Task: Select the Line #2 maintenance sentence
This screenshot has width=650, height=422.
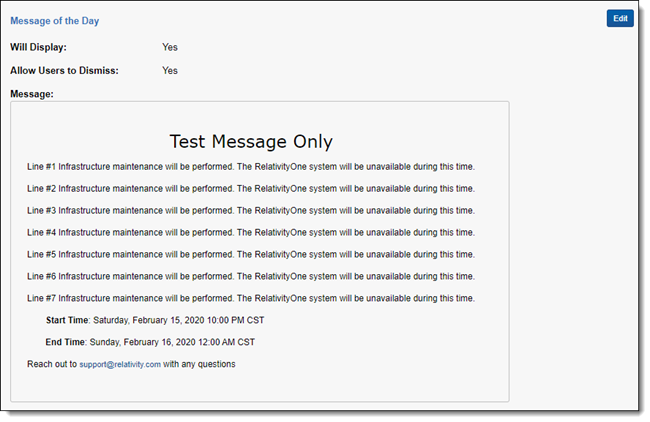Action: [x=250, y=188]
